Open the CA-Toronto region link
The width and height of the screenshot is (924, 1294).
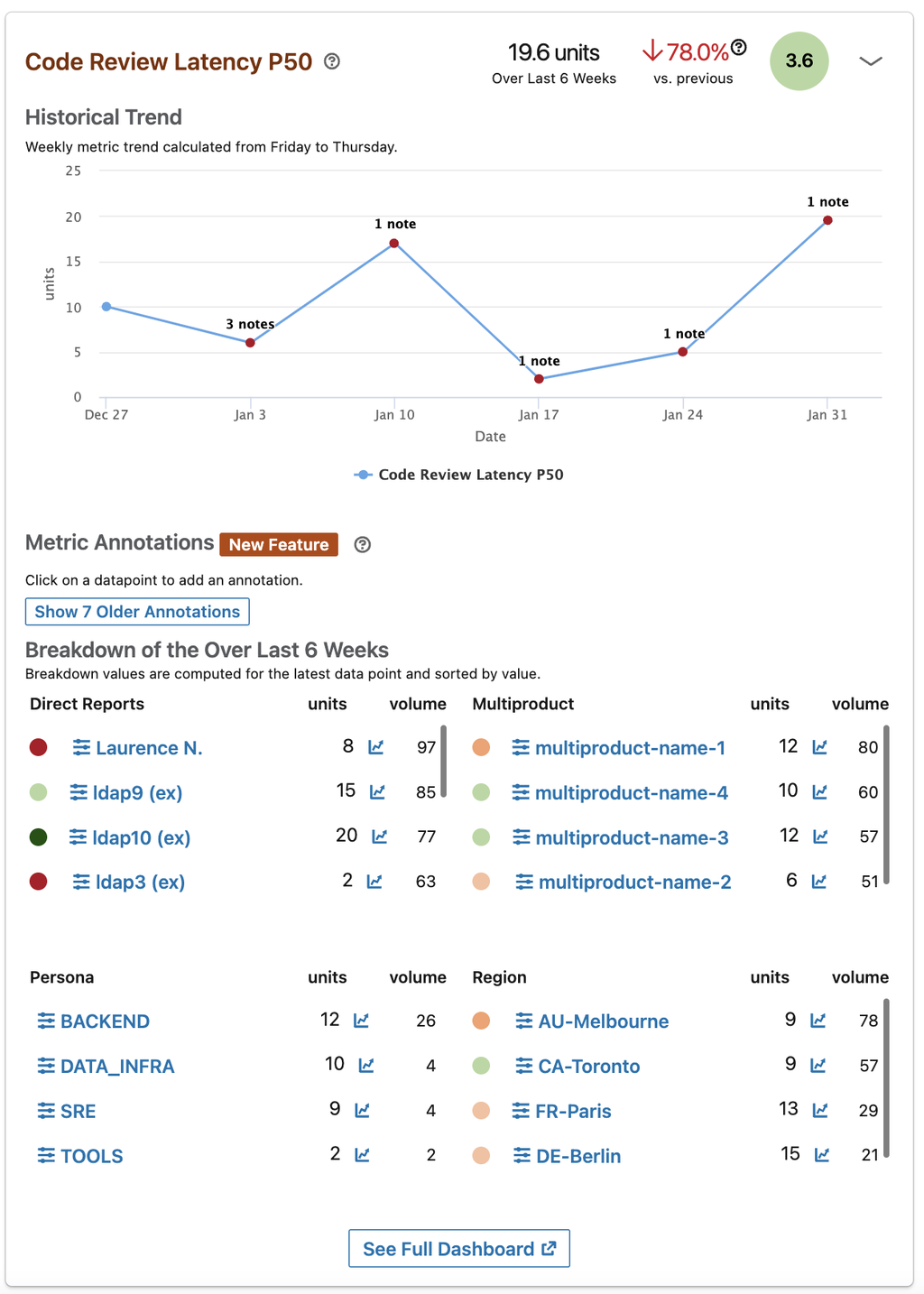(x=588, y=1066)
